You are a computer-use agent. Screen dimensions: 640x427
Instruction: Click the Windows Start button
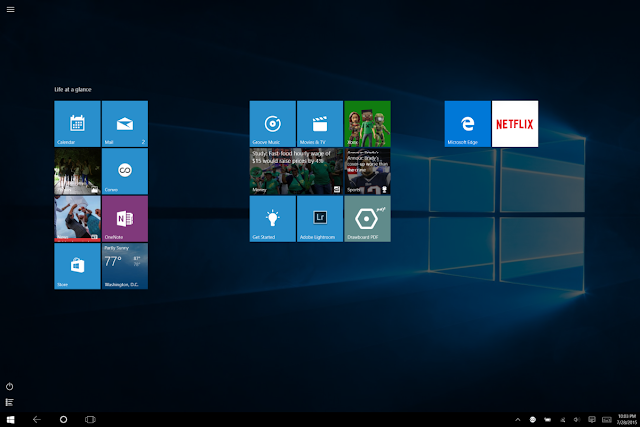[x=11, y=420]
